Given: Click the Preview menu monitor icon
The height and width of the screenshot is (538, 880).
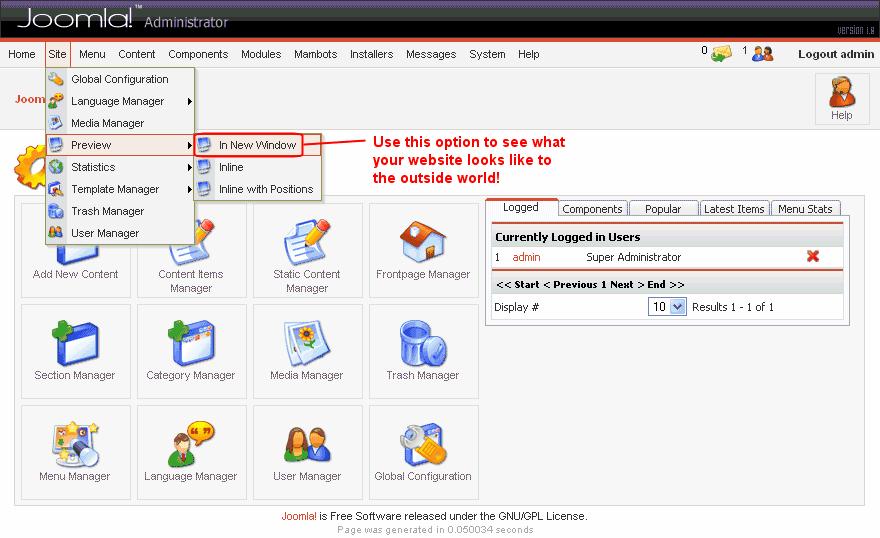Looking at the screenshot, I should coord(56,145).
